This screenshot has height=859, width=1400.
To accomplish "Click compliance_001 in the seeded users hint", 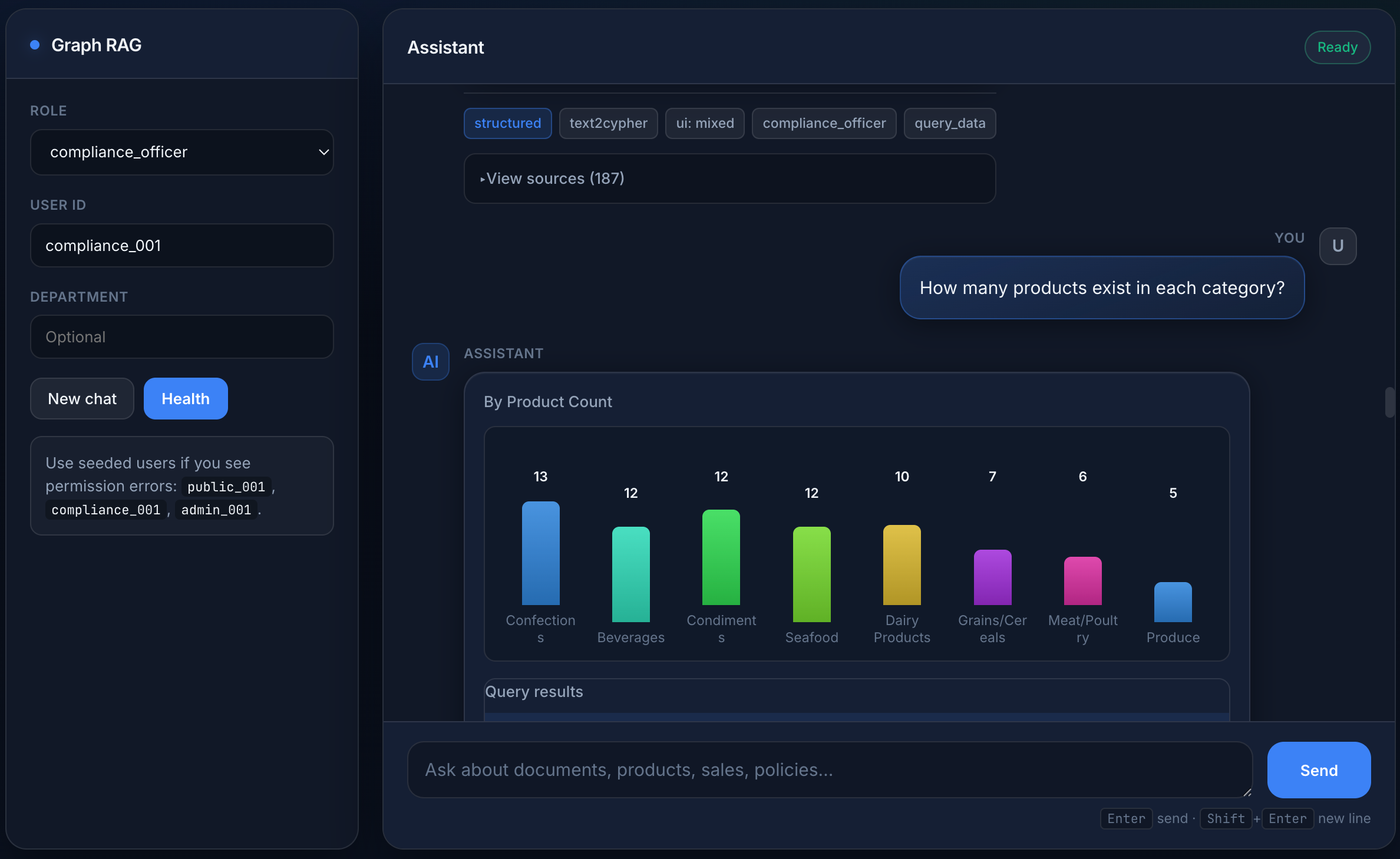I will (106, 510).
